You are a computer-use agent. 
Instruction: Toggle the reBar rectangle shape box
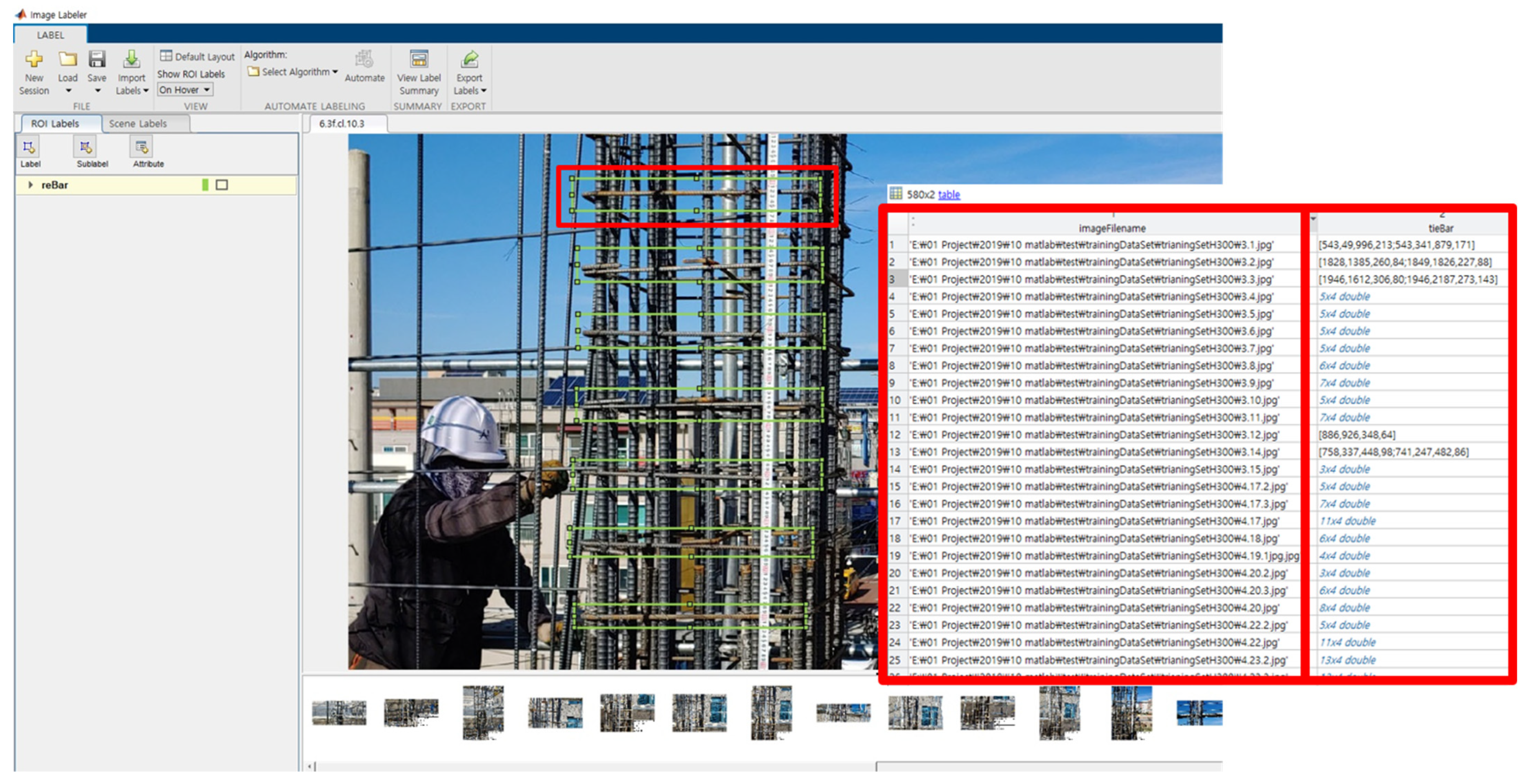pos(221,185)
